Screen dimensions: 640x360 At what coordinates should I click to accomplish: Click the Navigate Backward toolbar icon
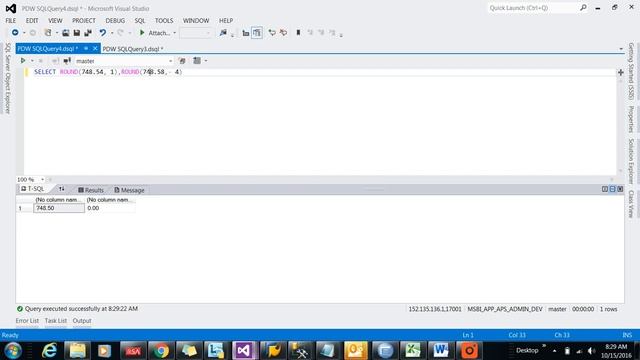[15, 33]
